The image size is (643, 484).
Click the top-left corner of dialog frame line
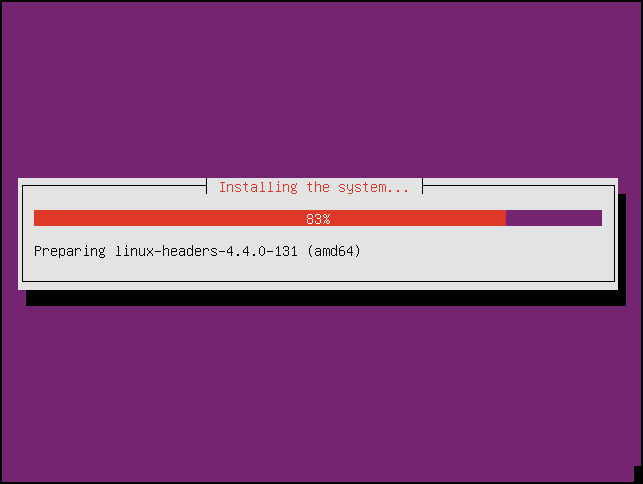(23, 186)
